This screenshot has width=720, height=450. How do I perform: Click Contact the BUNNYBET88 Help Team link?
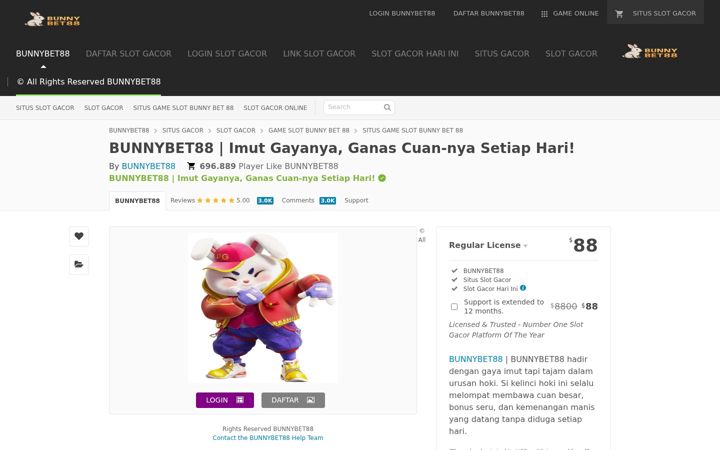point(268,438)
